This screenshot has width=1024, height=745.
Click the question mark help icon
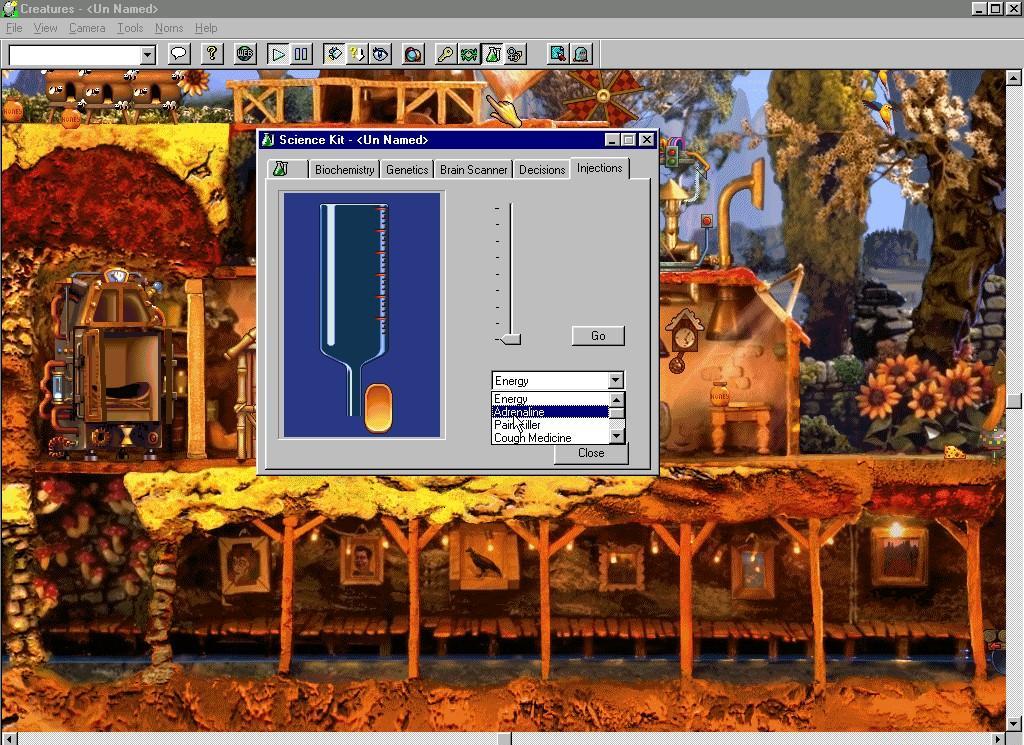tap(211, 54)
